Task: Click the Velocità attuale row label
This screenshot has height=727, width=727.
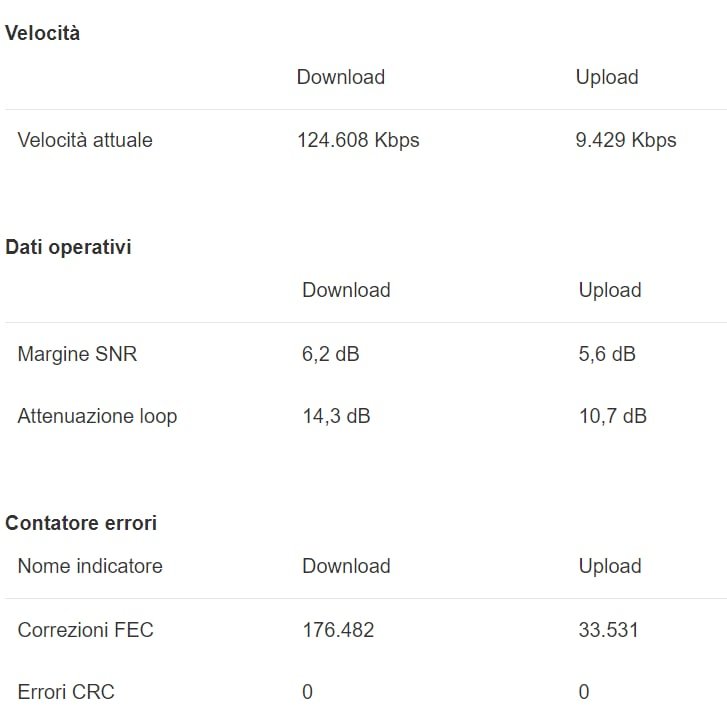Action: tap(85, 140)
